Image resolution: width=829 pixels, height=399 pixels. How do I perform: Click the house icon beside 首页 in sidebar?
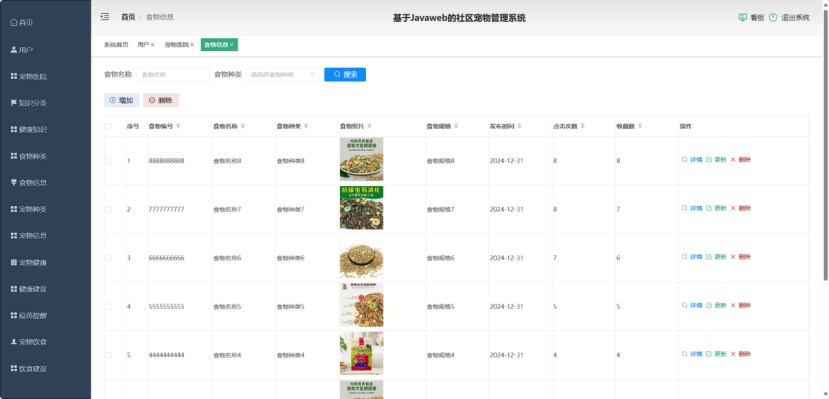(14, 23)
